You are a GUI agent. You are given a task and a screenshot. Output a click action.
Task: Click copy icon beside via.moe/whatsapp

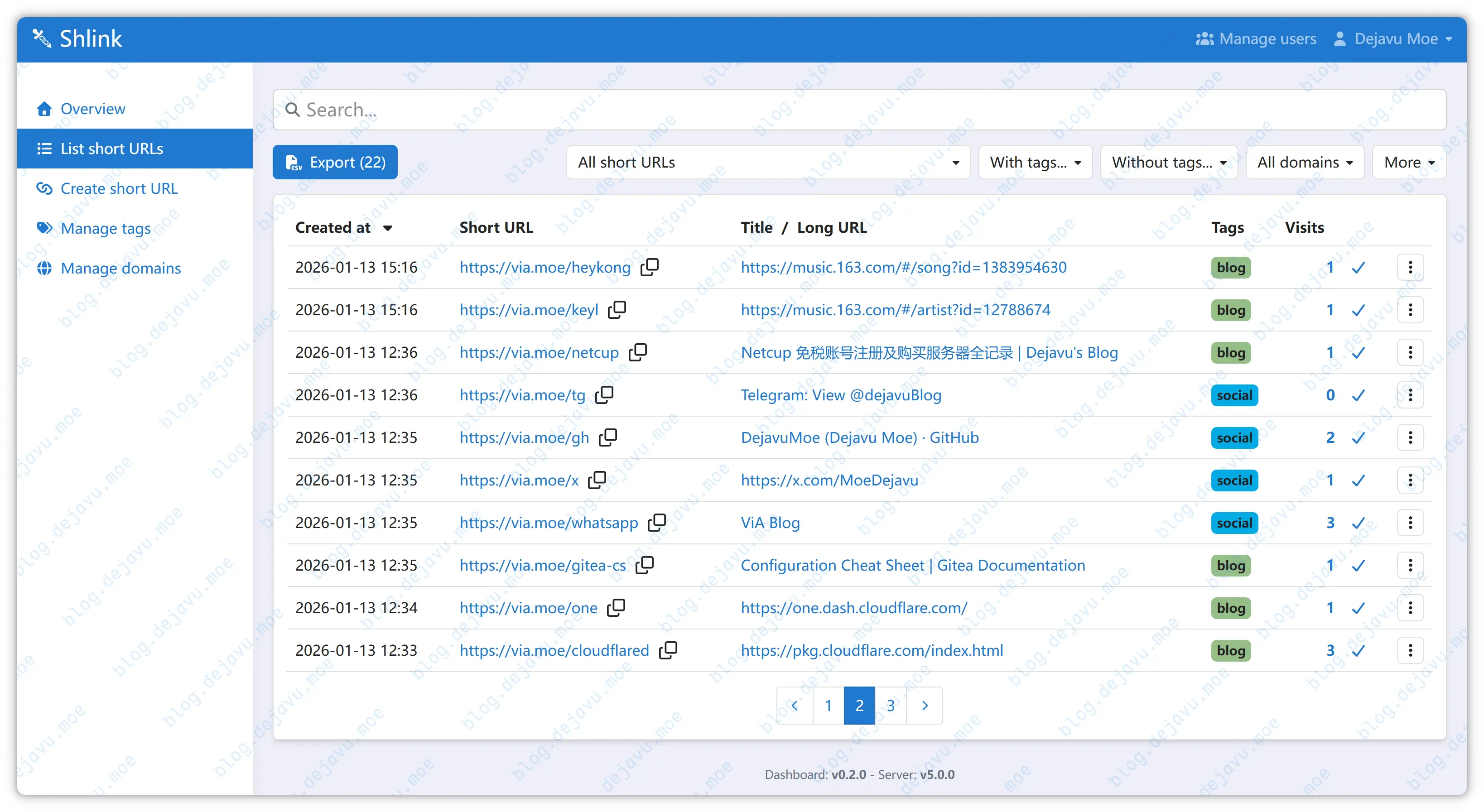click(x=656, y=522)
